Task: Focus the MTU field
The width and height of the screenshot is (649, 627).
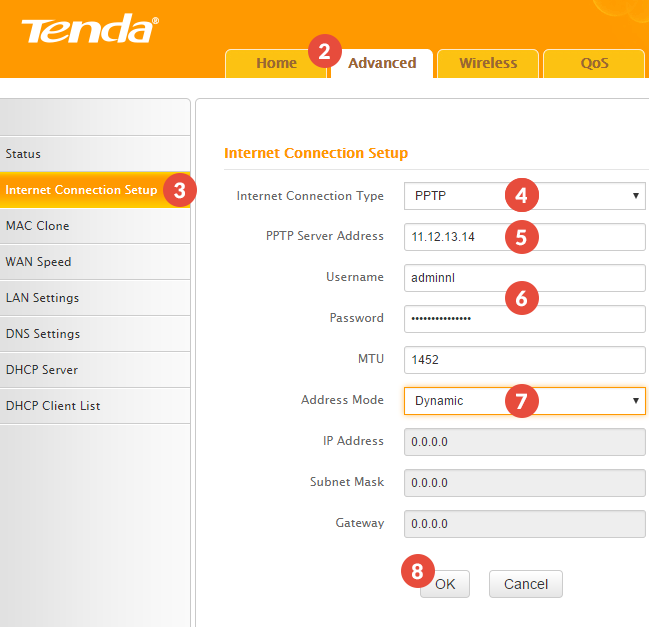Action: tap(524, 360)
